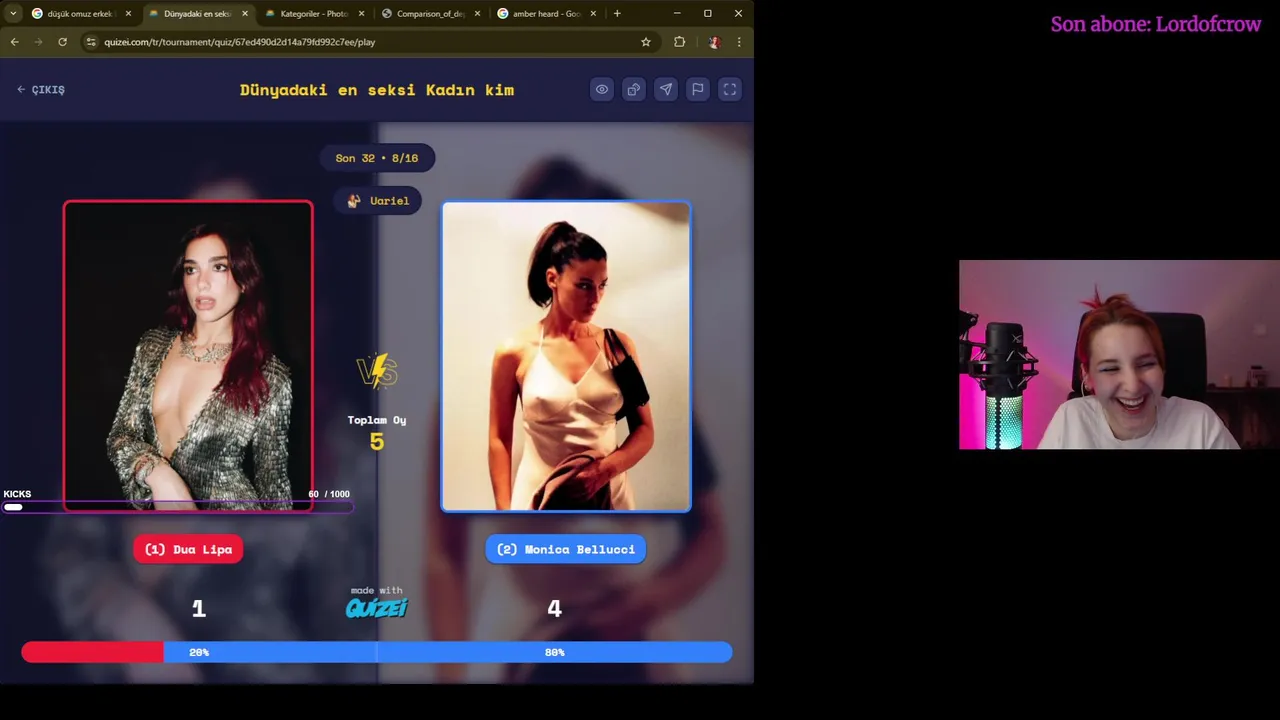The width and height of the screenshot is (1280, 720).
Task: Close the Comparison_of_de tab
Action: [477, 14]
